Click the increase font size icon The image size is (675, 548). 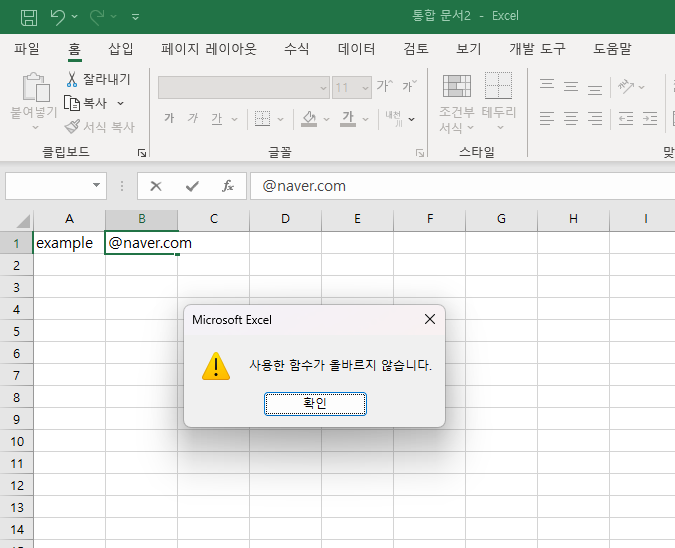(384, 86)
